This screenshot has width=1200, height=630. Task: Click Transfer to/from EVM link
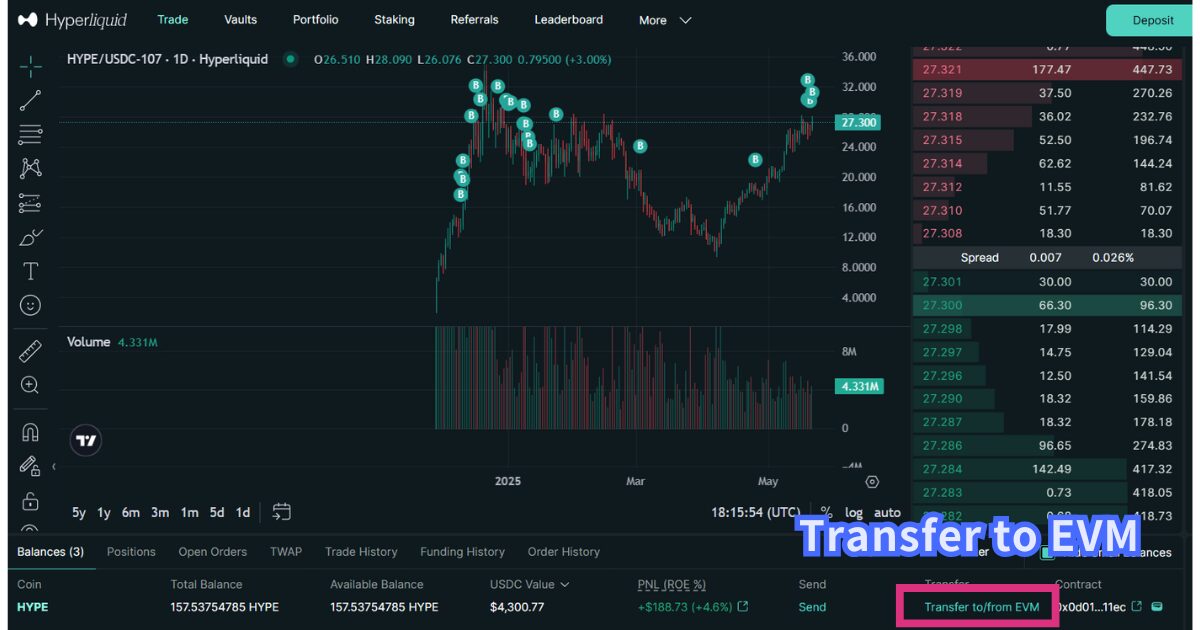point(982,607)
